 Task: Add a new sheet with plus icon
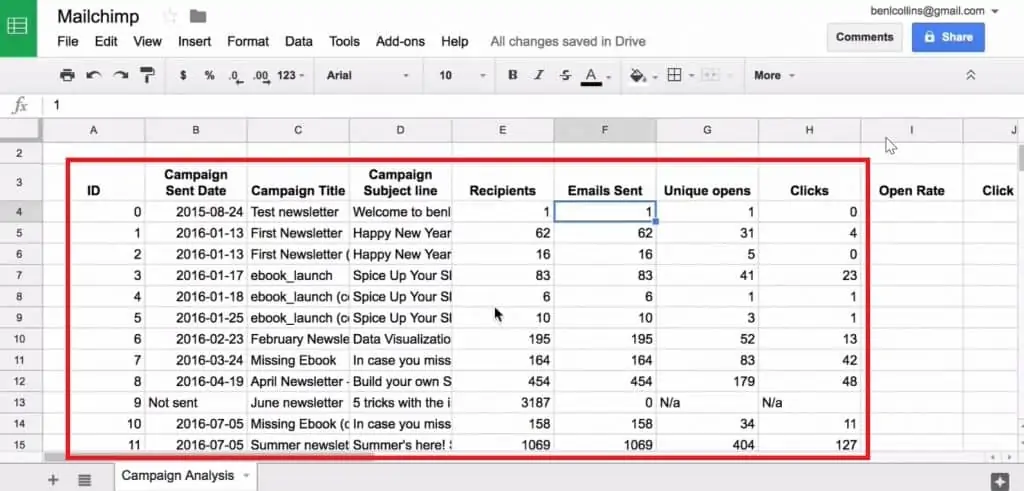[x=53, y=480]
